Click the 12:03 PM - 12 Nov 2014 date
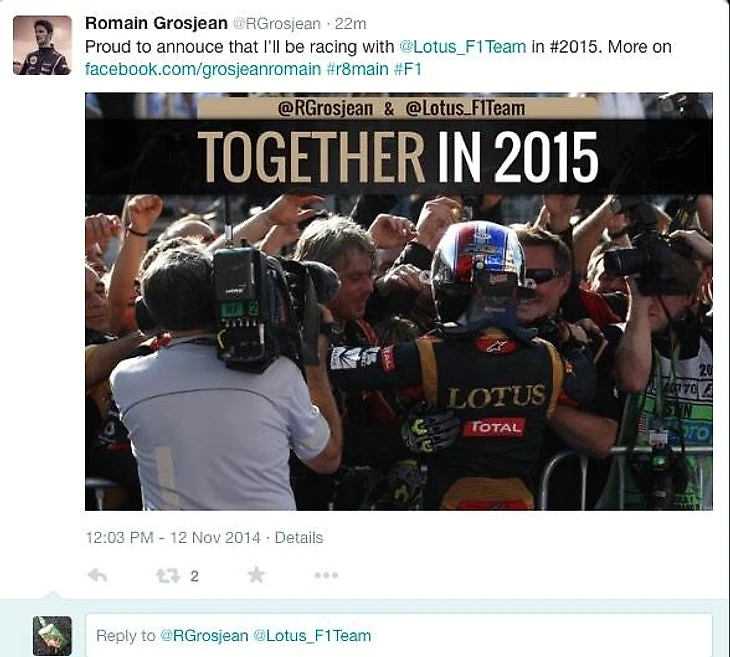Viewport: 730px width, 657px height. pyautogui.click(x=173, y=538)
